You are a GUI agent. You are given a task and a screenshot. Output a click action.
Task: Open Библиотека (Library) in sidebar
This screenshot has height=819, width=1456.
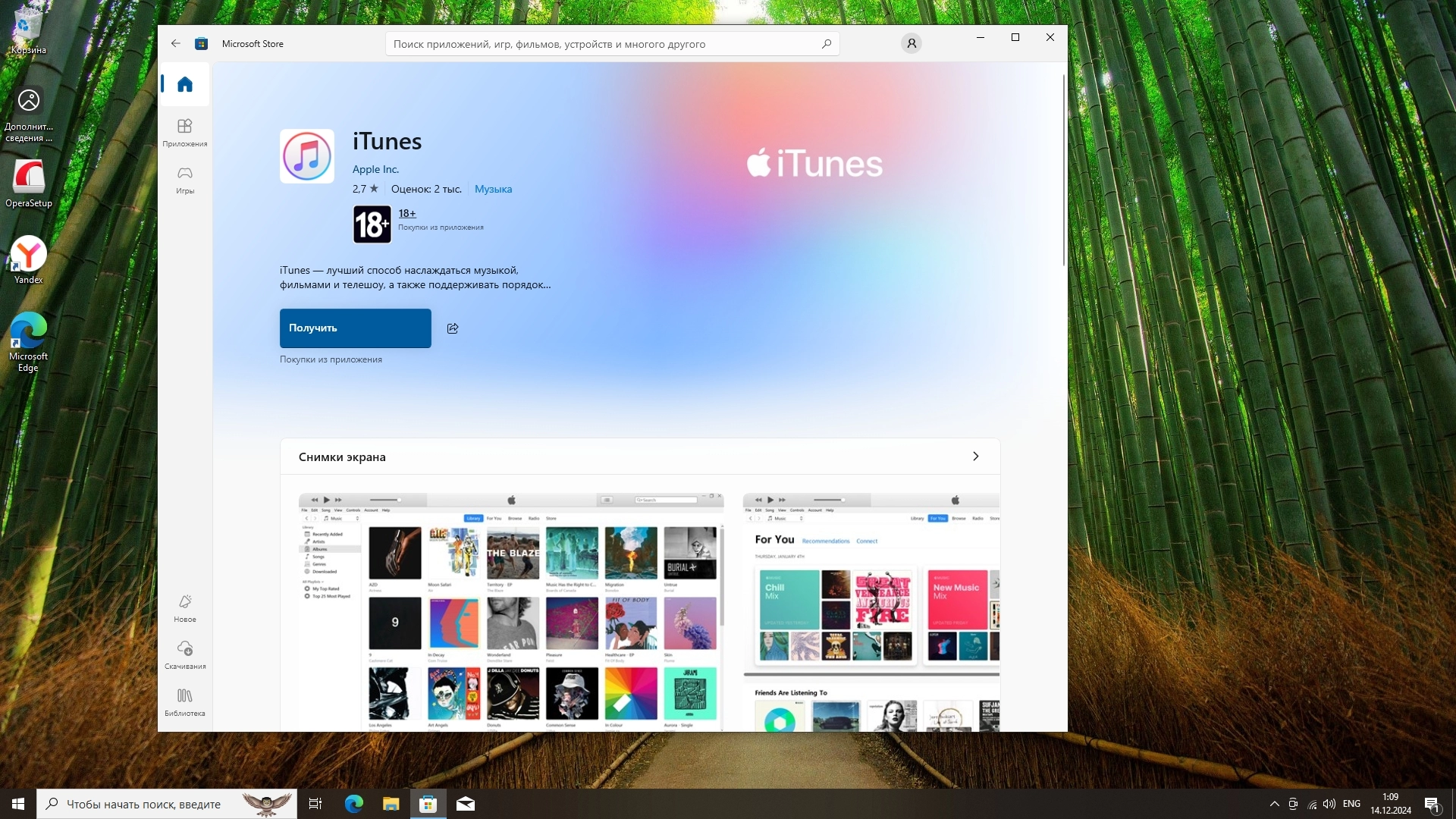pyautogui.click(x=185, y=702)
